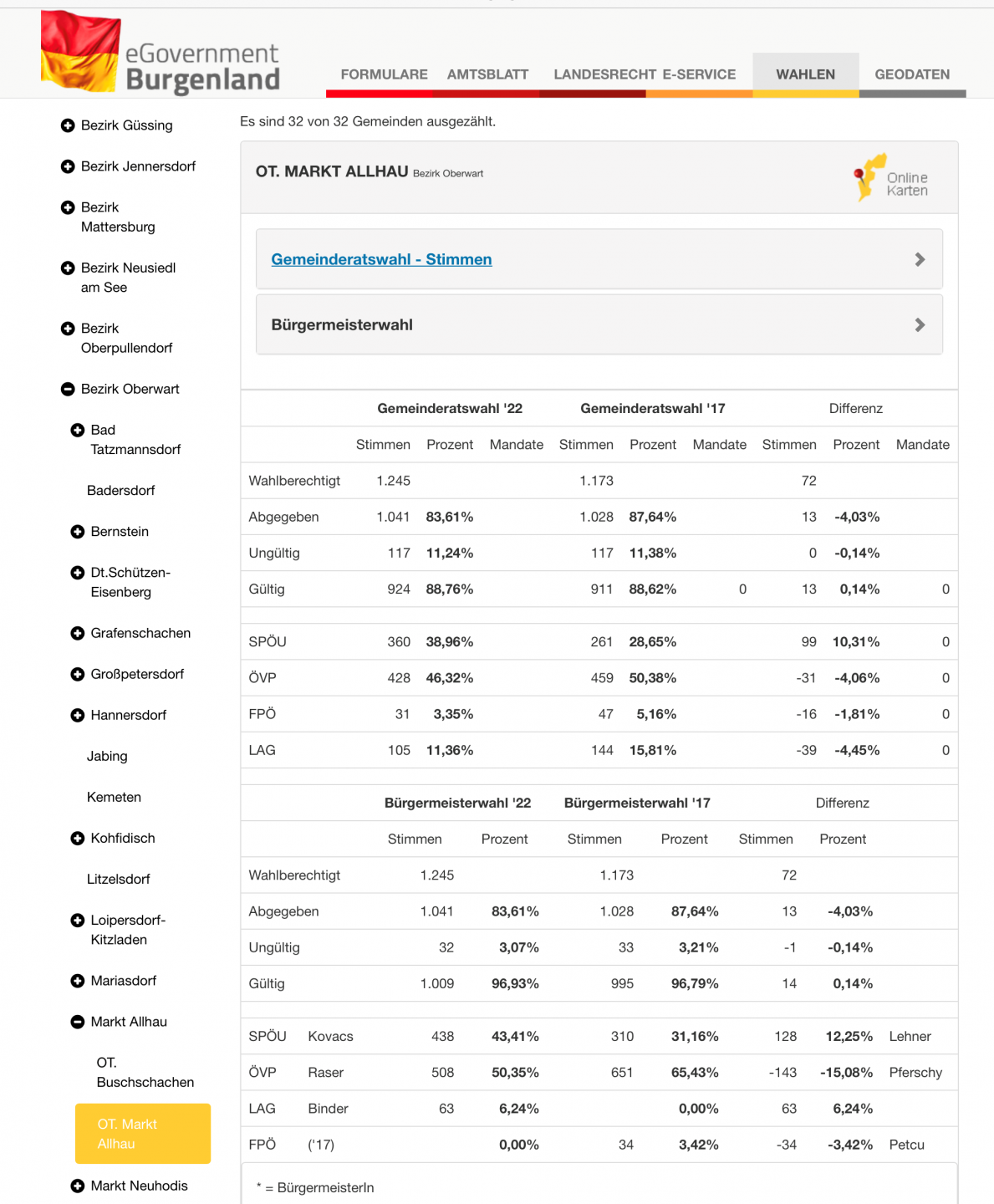Open the GEODATEN menu tab
This screenshot has height=1204, width=994.
(x=912, y=74)
